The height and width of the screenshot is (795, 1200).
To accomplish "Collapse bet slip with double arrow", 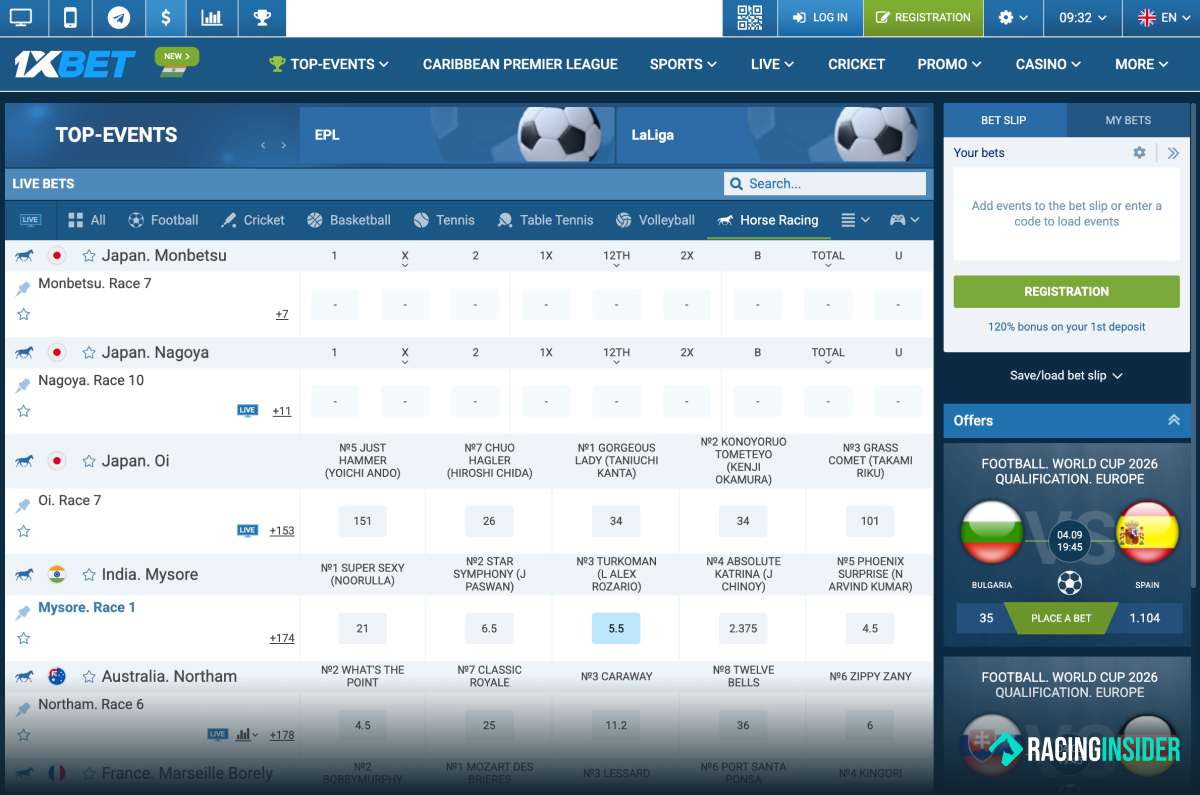I will click(x=1173, y=153).
